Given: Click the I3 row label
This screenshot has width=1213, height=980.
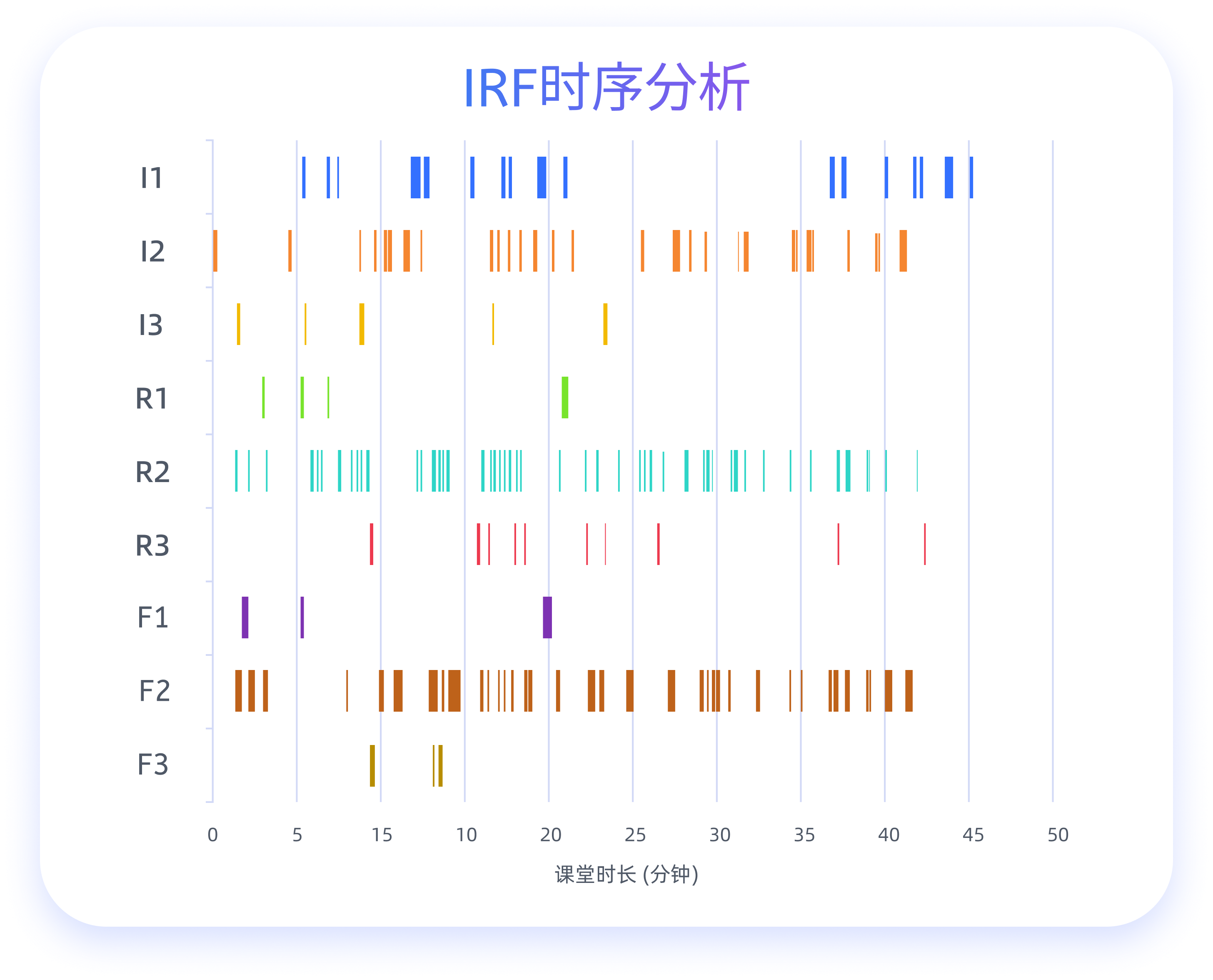Looking at the screenshot, I should tap(151, 325).
